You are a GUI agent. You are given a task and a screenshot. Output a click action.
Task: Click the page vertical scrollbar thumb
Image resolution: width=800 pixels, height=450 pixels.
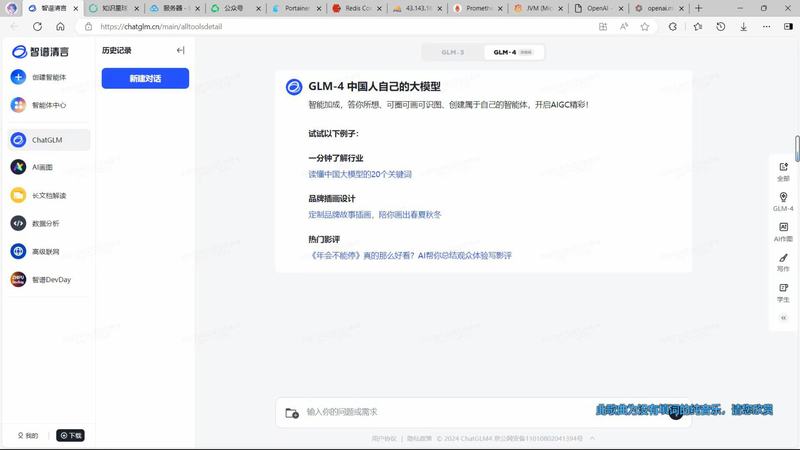pyautogui.click(x=797, y=148)
